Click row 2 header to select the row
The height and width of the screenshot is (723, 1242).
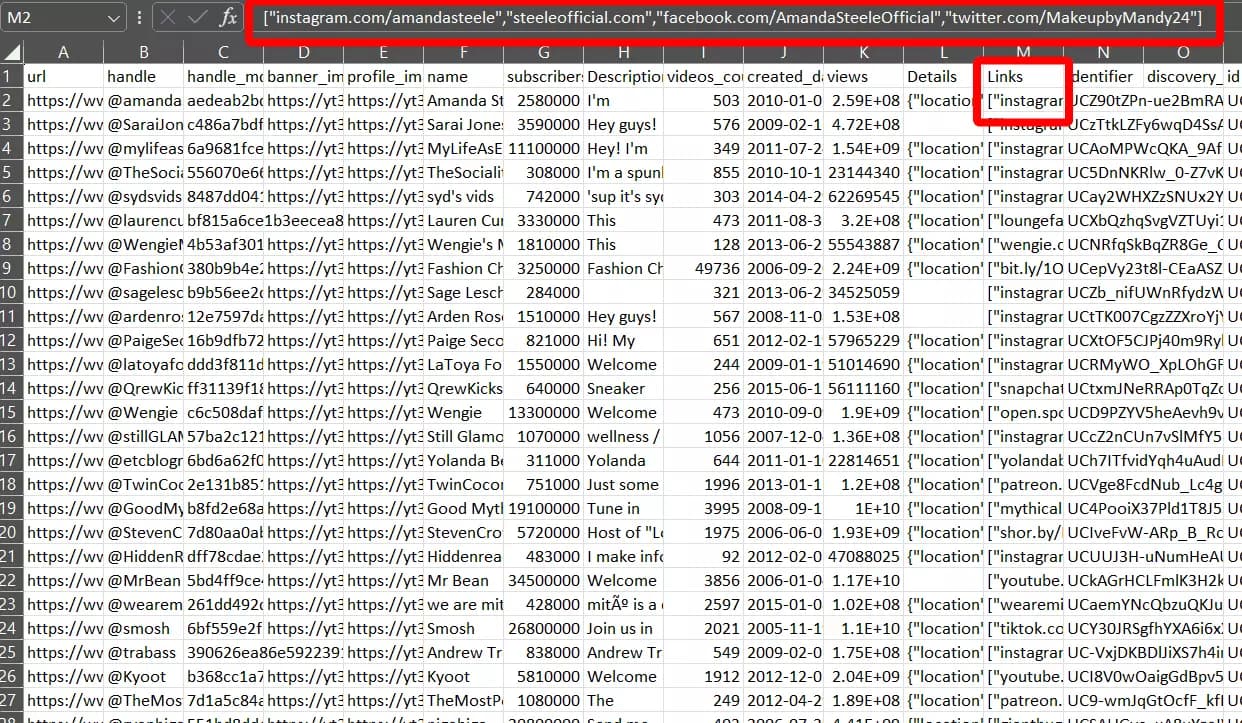(12, 100)
